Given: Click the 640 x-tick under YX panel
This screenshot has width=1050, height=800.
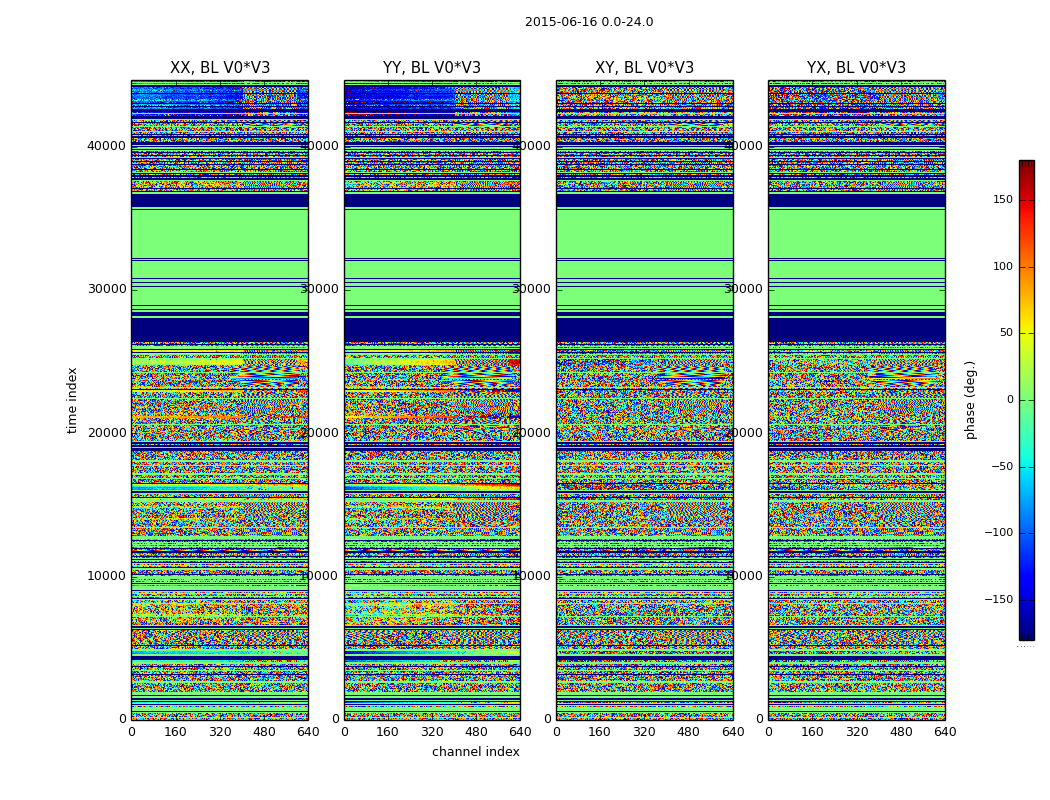Looking at the screenshot, I should tap(945, 732).
